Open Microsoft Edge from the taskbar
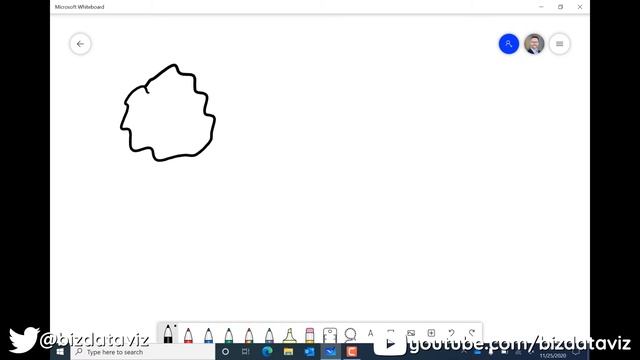Image resolution: width=640 pixels, height=360 pixels. pos(267,351)
